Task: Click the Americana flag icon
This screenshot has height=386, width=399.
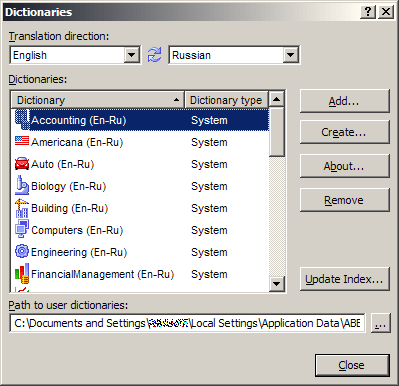Action: (x=22, y=141)
